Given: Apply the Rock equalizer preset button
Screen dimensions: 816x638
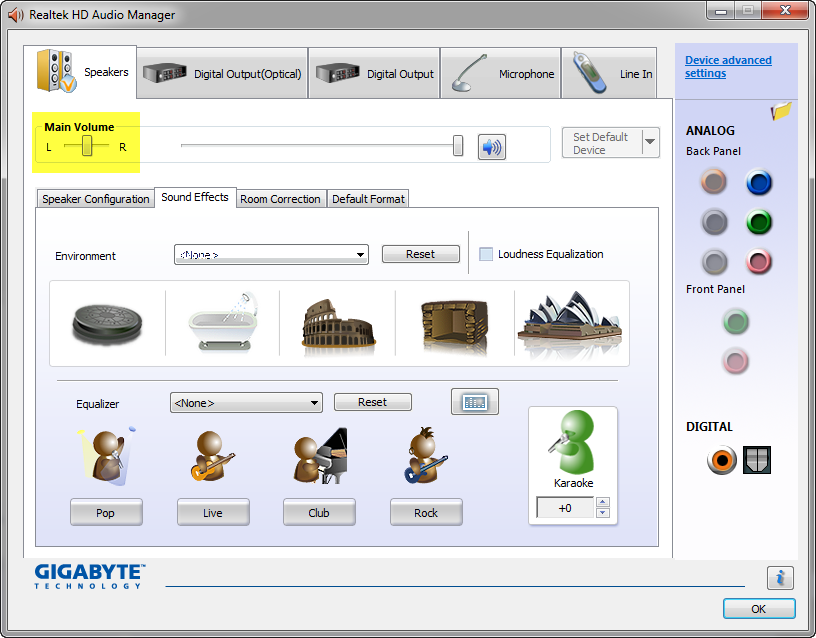Looking at the screenshot, I should pos(426,513).
